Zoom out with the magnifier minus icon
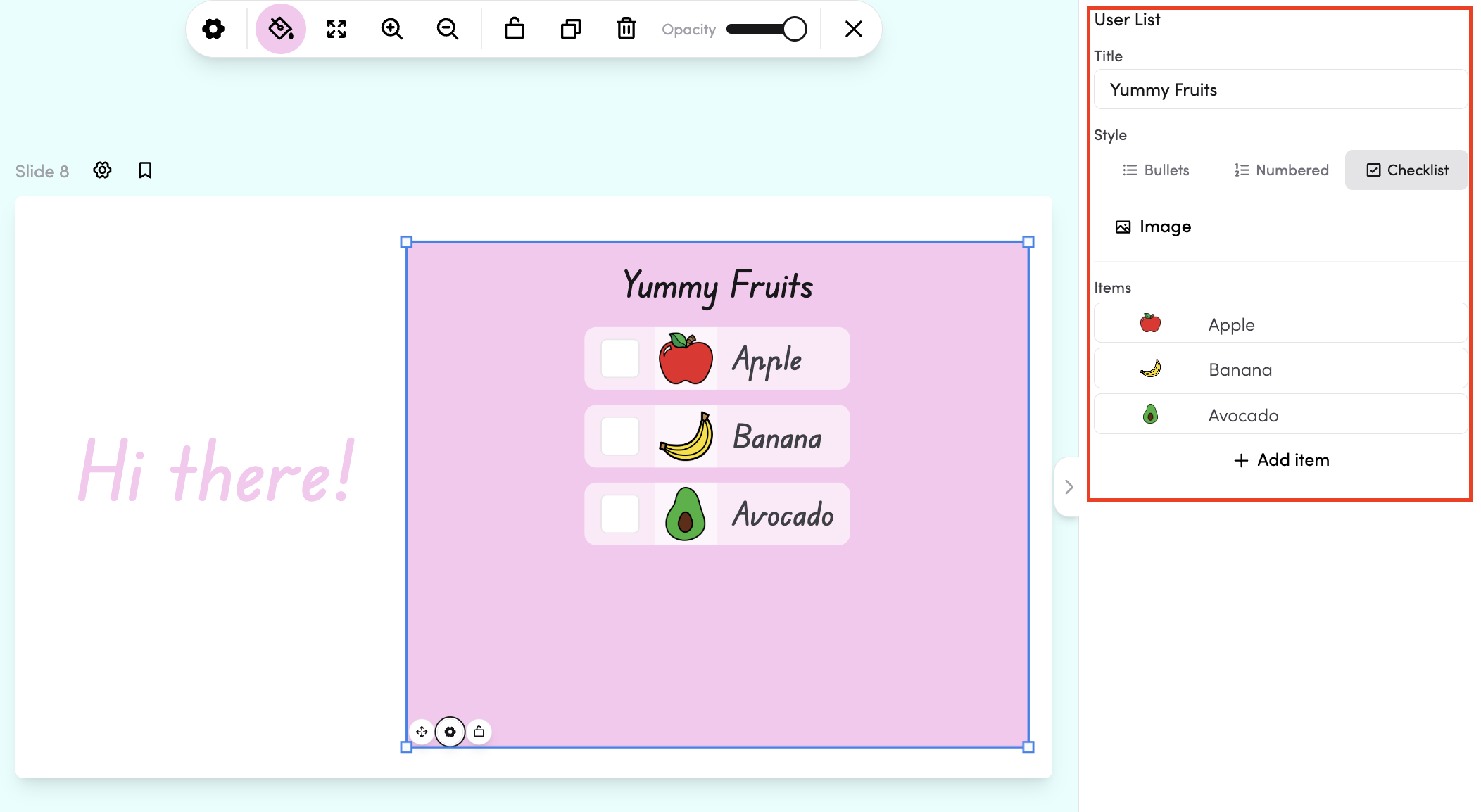The height and width of the screenshot is (812, 1481). pos(447,29)
